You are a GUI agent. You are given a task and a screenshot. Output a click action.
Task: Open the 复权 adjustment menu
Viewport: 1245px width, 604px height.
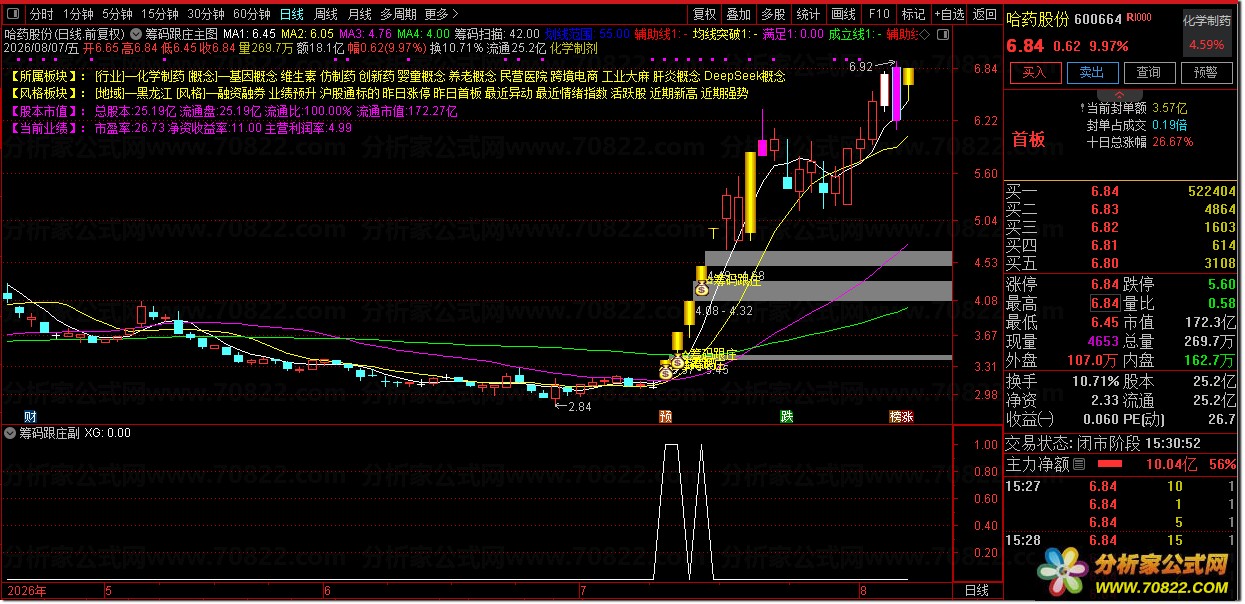tap(705, 15)
